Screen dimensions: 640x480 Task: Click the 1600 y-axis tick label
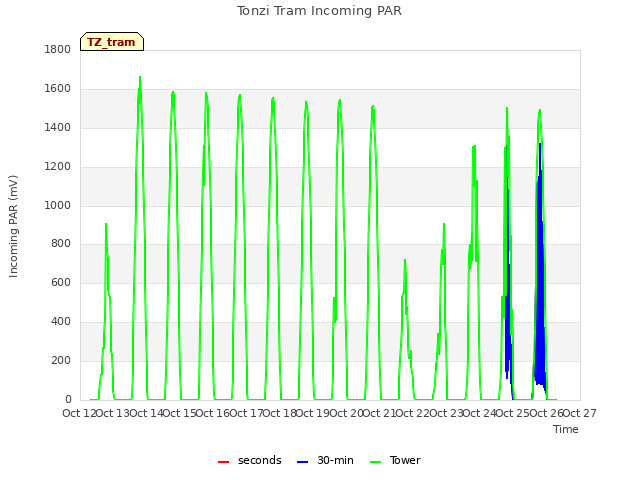point(58,89)
